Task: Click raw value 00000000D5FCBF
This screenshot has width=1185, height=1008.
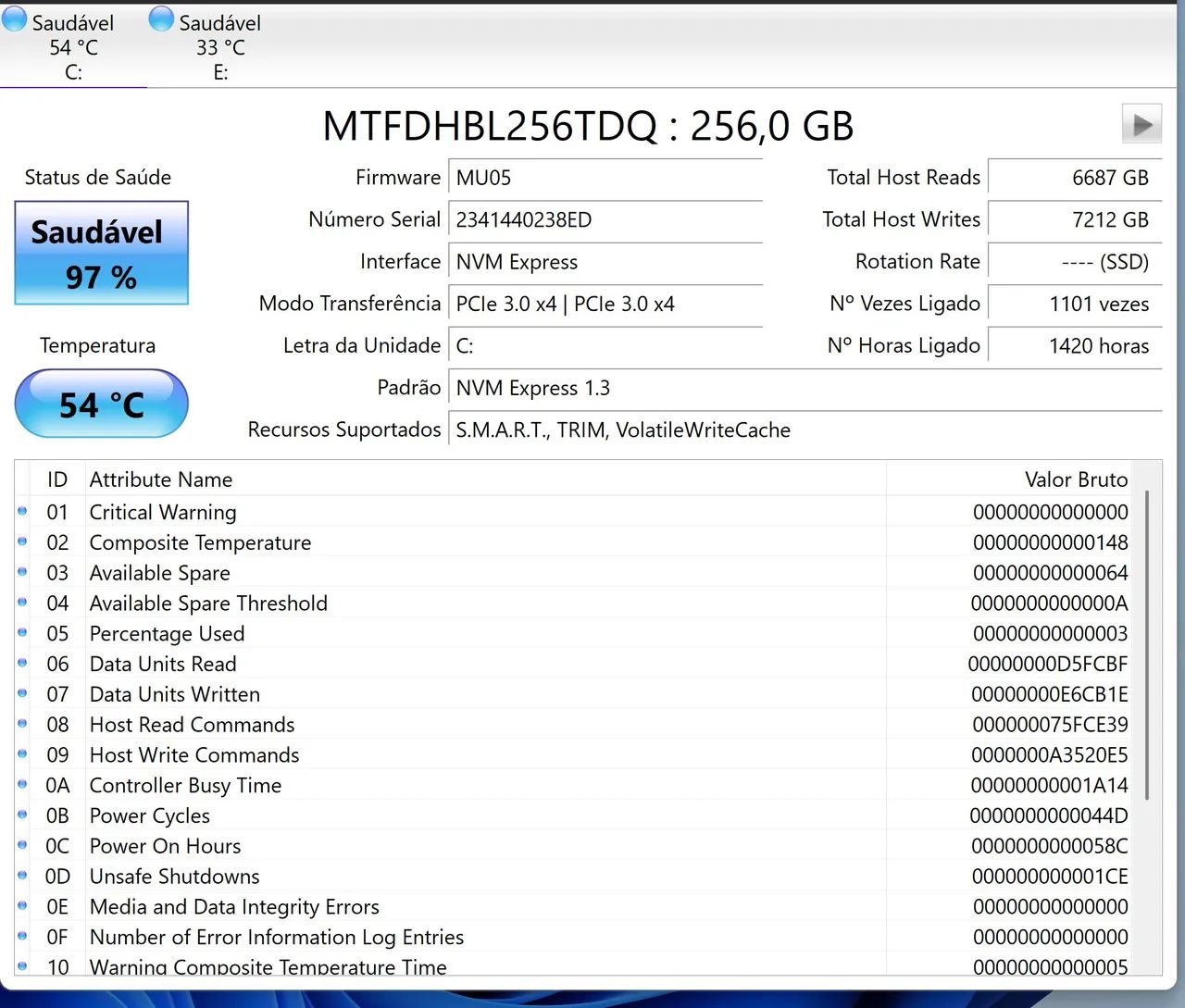Action: [x=1048, y=664]
